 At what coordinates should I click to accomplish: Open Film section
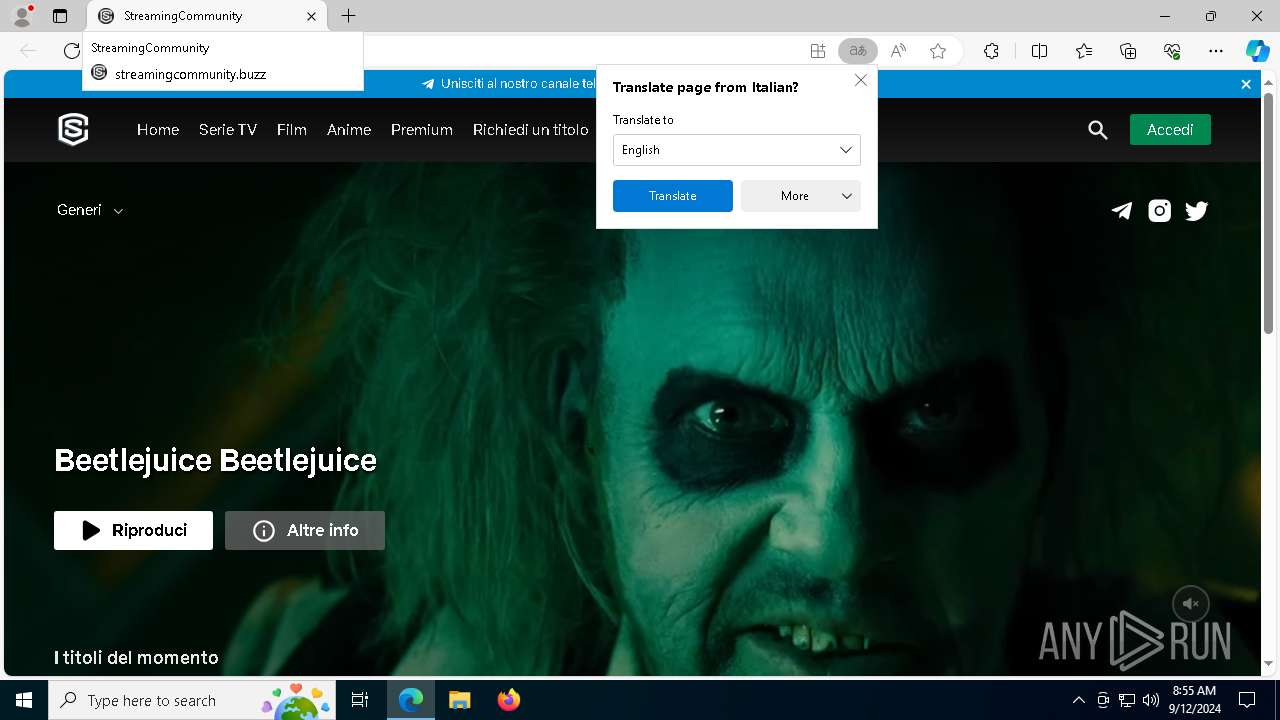coord(292,130)
